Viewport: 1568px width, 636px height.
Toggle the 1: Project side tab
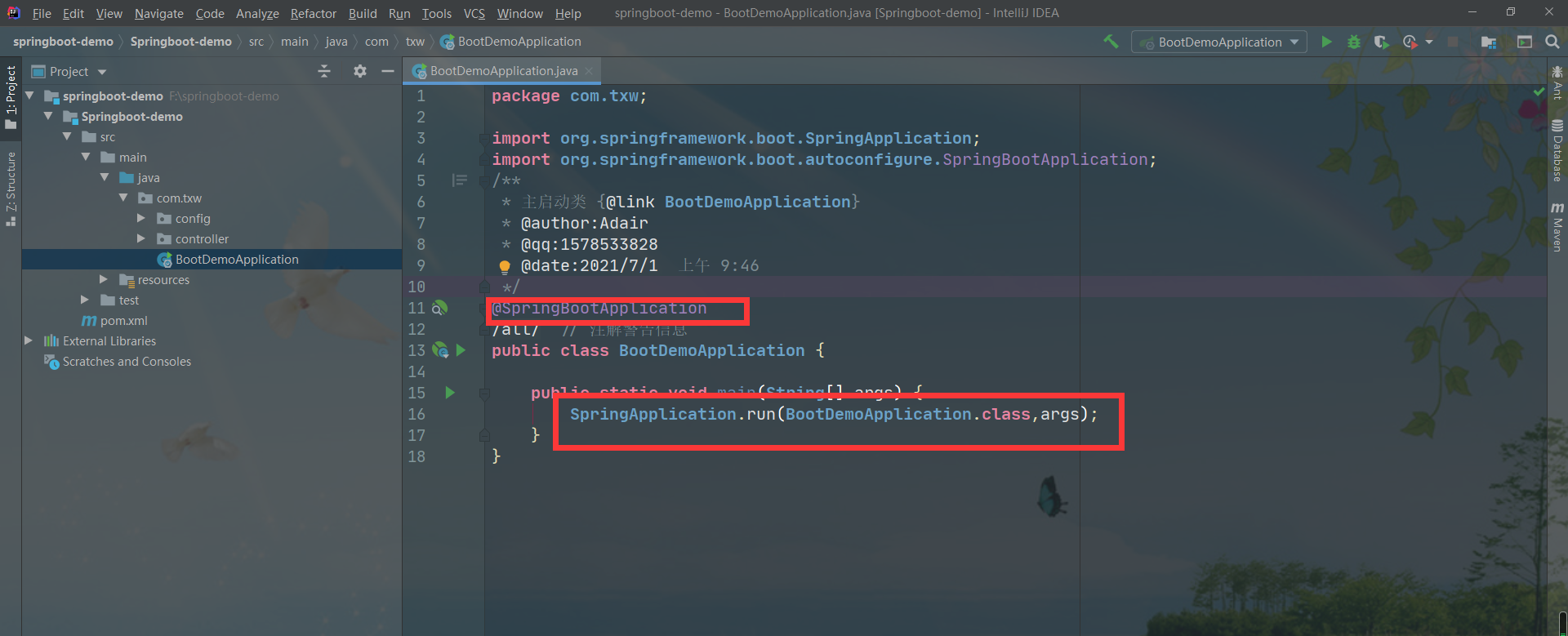click(x=11, y=98)
